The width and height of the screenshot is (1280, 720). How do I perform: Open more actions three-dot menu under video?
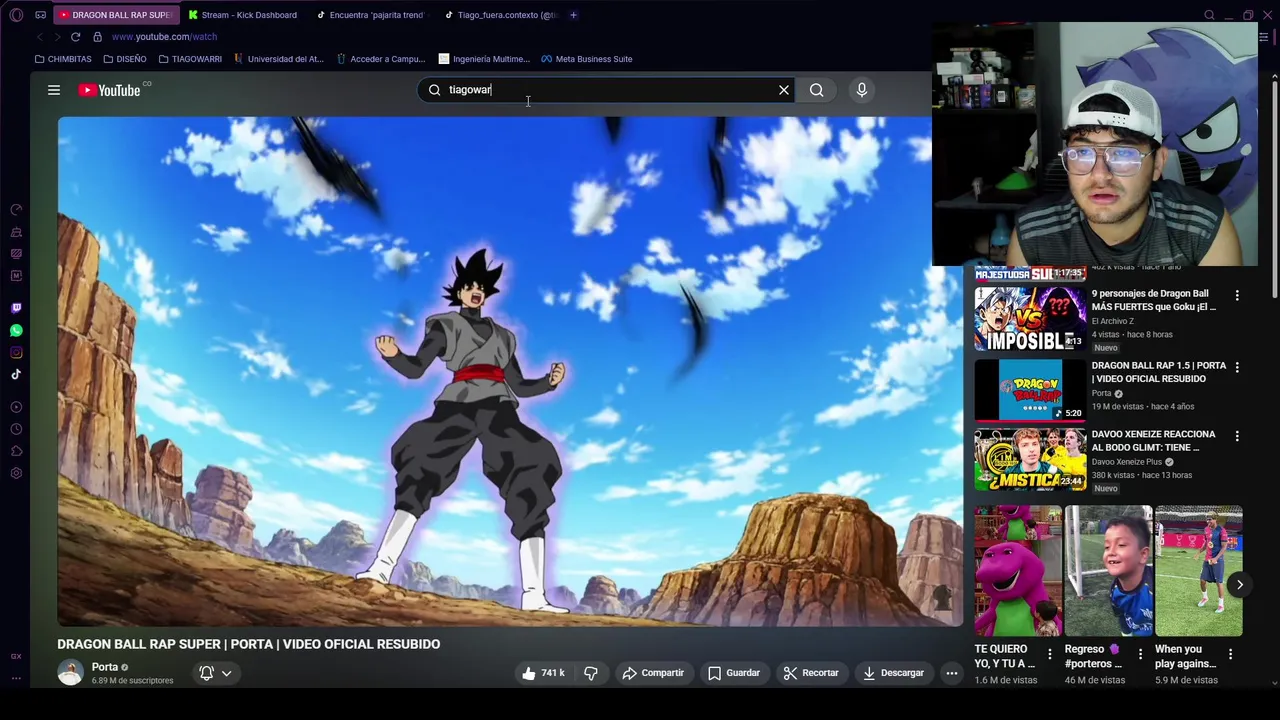[x=952, y=673]
